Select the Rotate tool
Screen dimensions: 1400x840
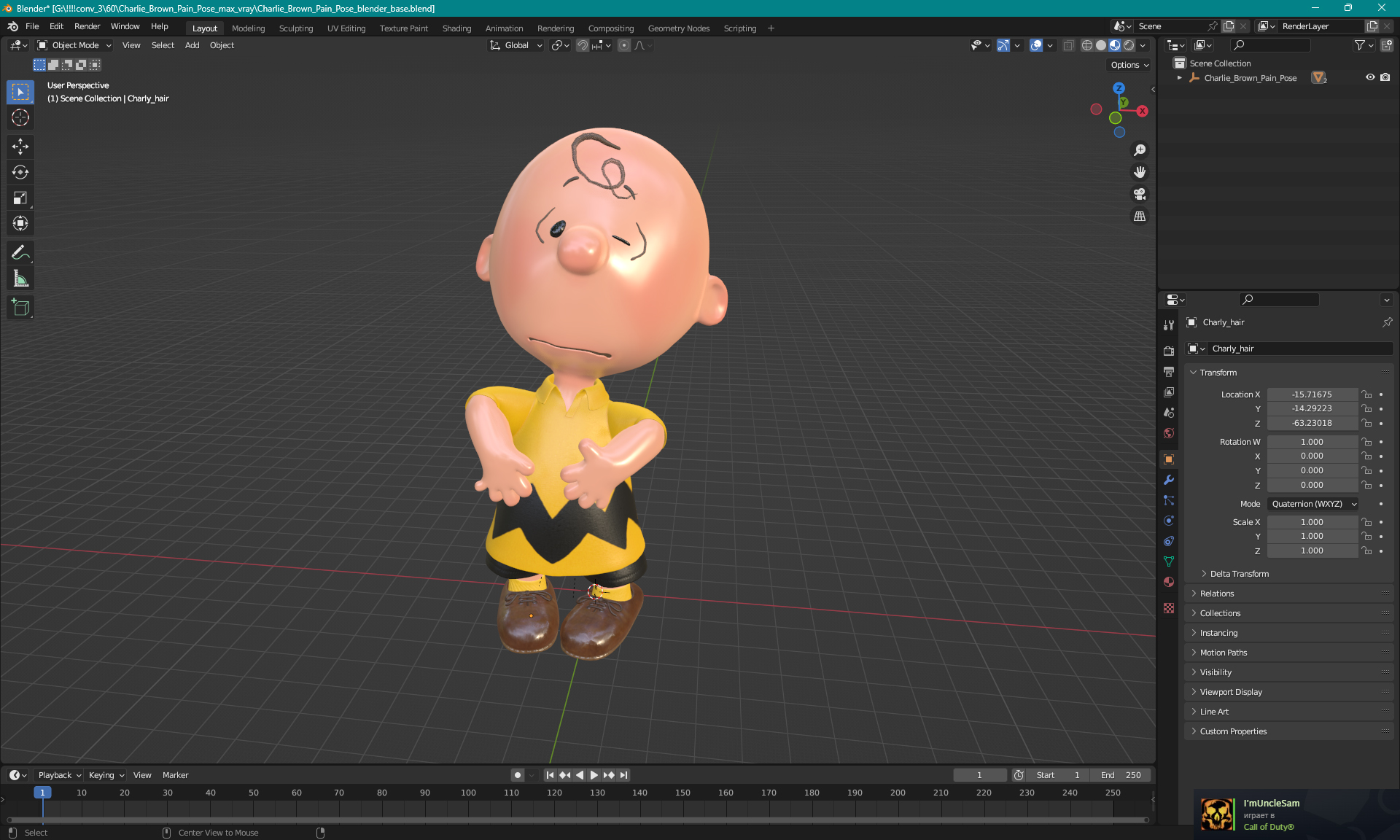tap(20, 172)
